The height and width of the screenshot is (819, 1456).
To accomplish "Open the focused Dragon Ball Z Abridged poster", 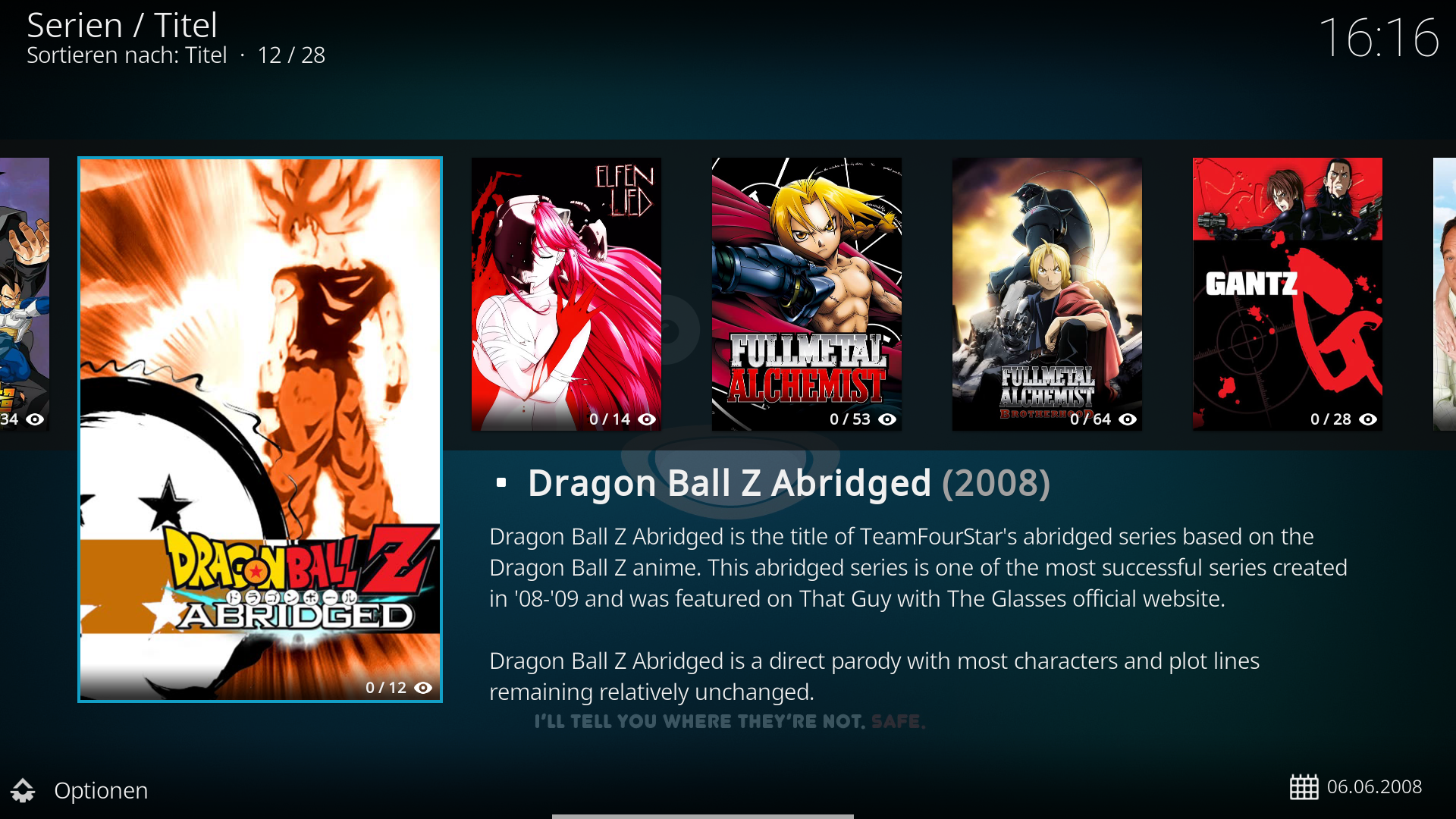I will pyautogui.click(x=260, y=429).
